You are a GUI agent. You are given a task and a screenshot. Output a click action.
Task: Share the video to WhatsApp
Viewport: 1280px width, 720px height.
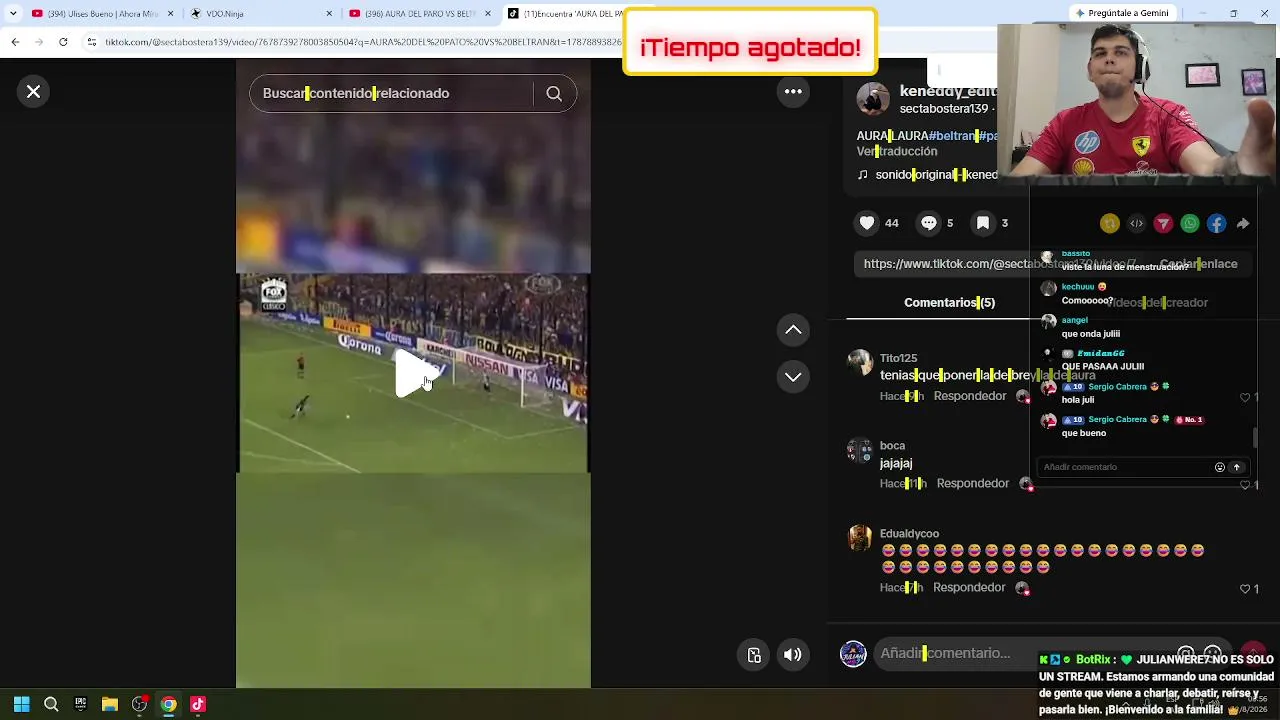pyautogui.click(x=1190, y=224)
